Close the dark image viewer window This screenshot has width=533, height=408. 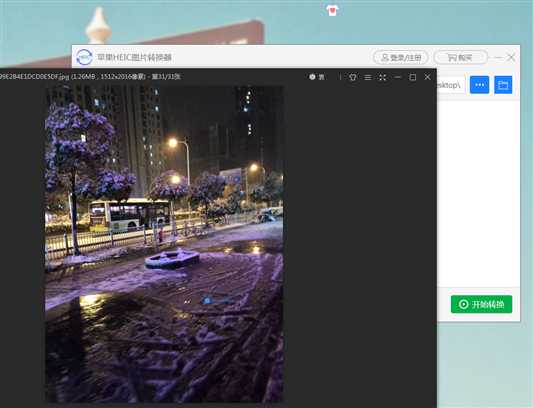[x=428, y=77]
